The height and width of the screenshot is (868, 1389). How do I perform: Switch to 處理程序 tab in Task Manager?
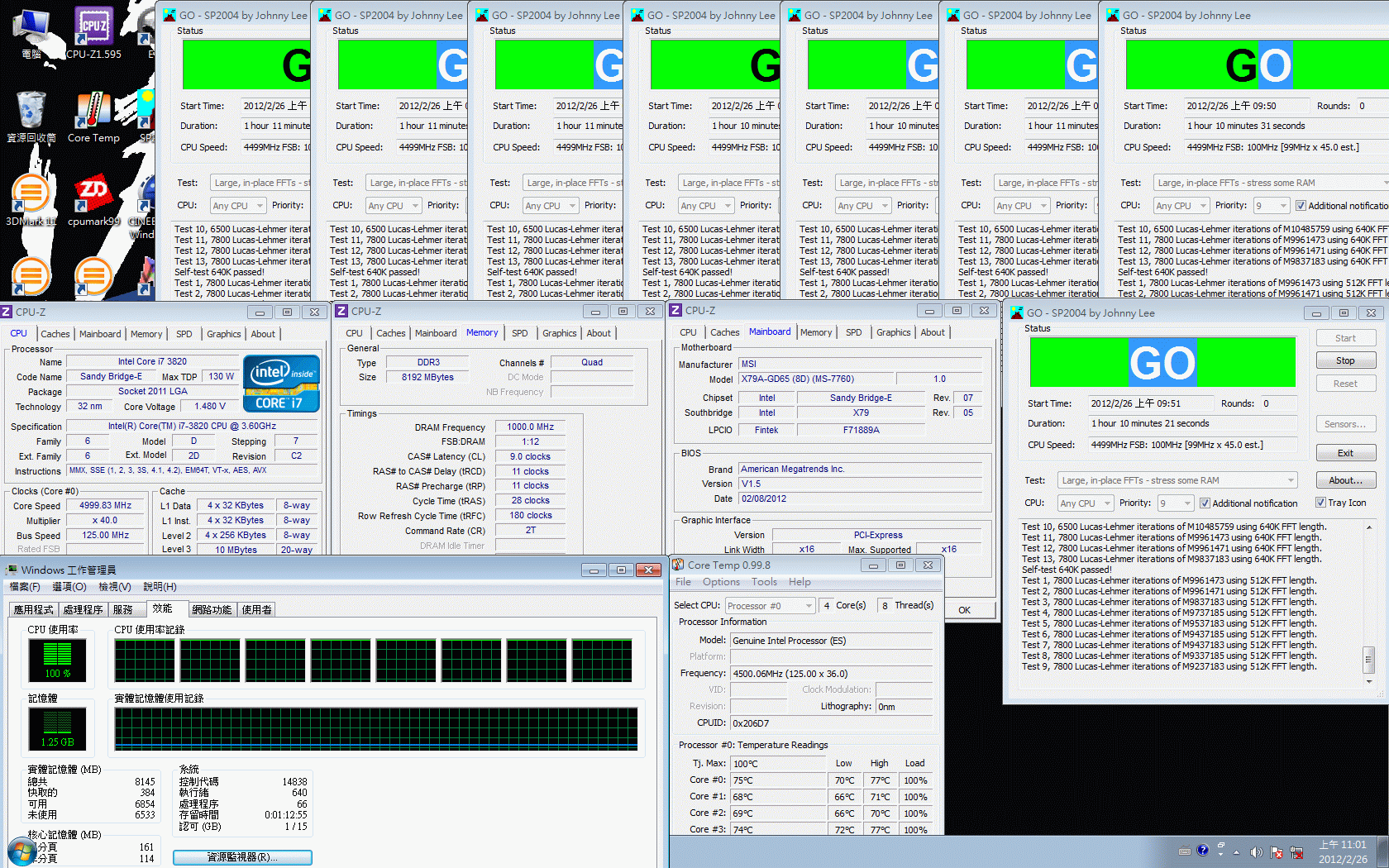click(x=83, y=609)
